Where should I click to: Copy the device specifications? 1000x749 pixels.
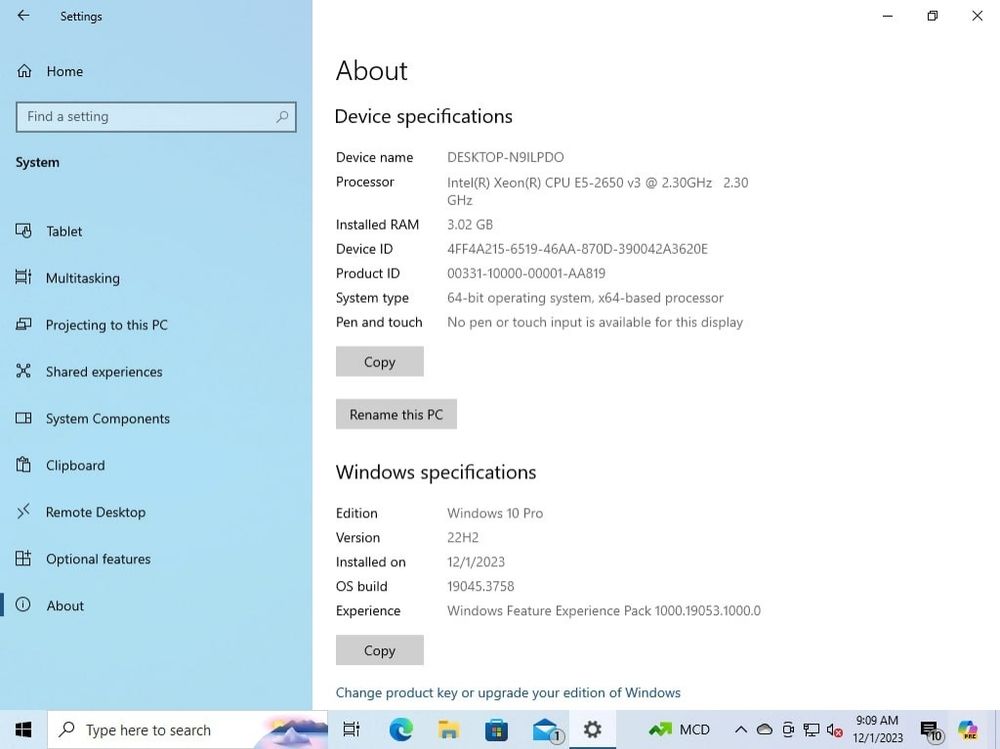pos(379,362)
